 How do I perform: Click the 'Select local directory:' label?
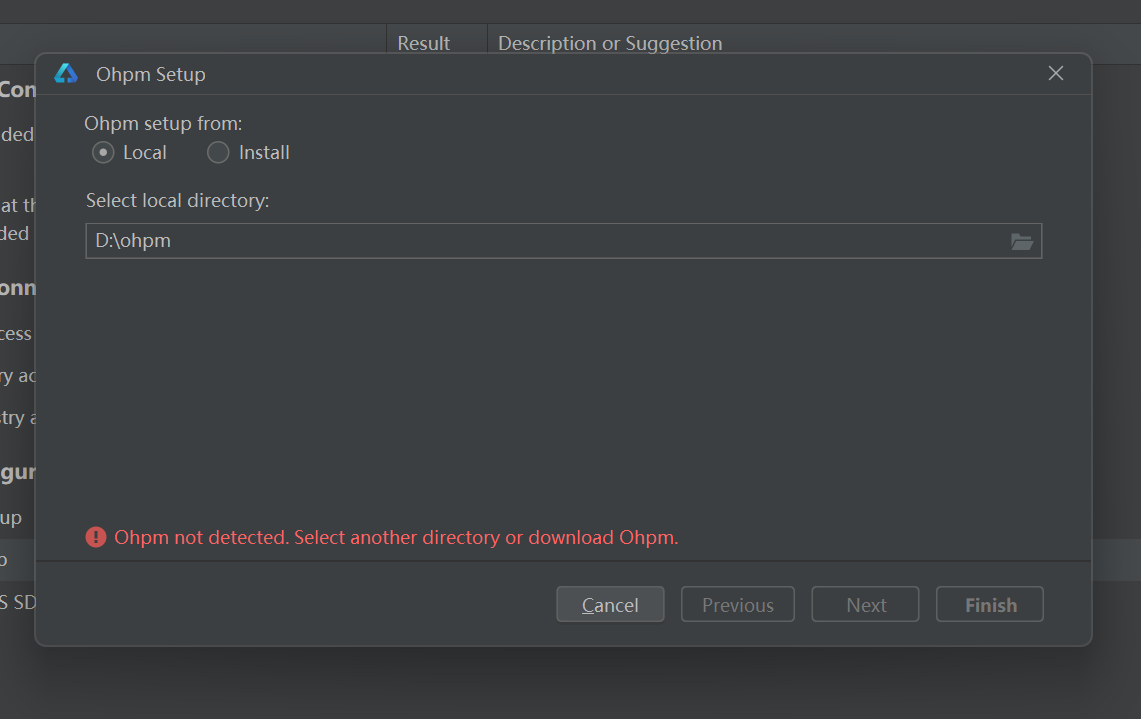click(177, 201)
